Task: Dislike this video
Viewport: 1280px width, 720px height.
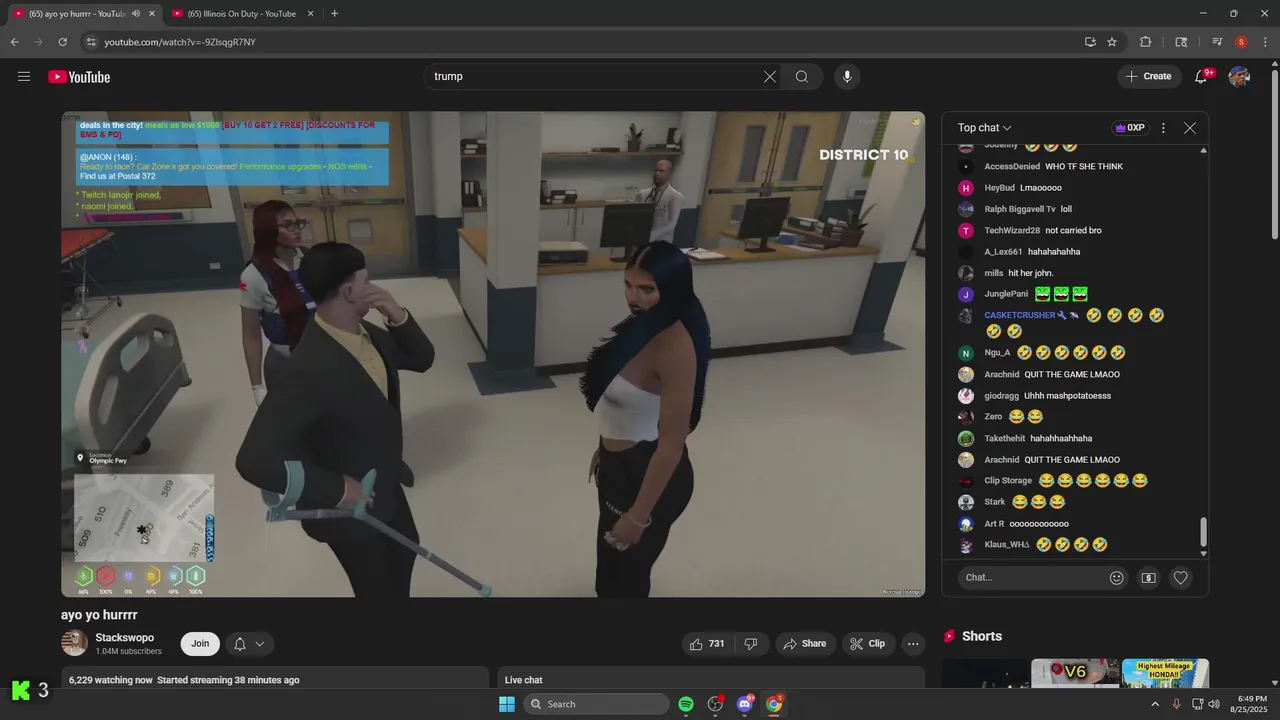Action: click(751, 644)
